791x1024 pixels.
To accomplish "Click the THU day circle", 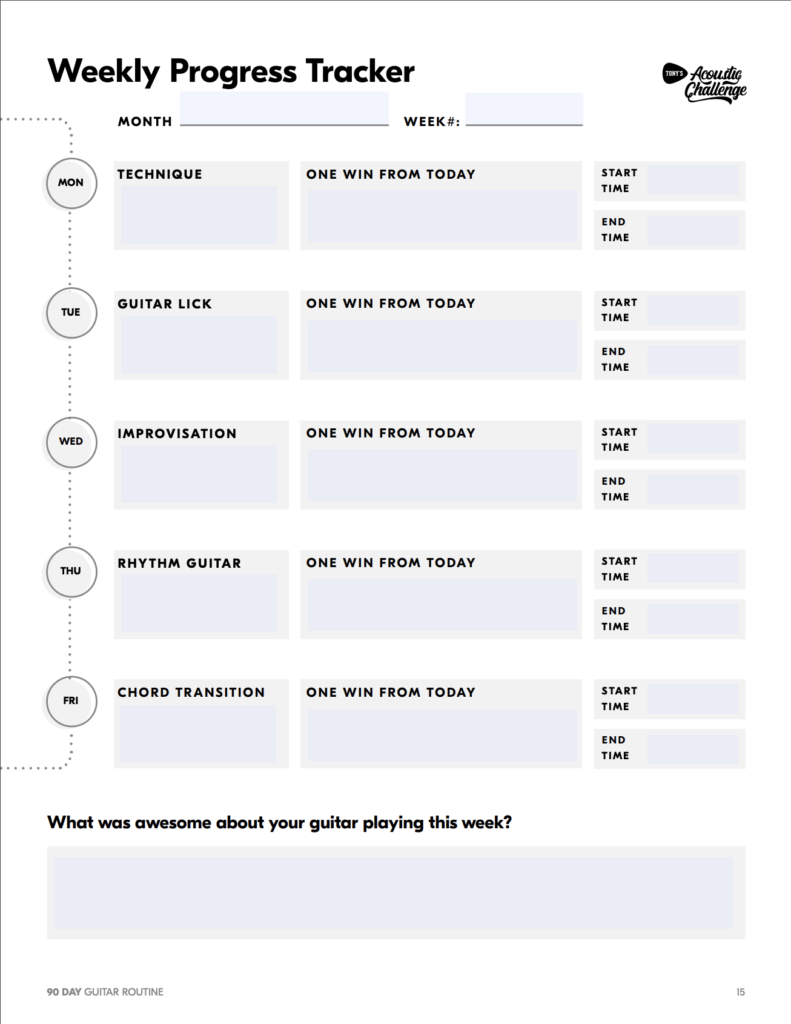I will click(71, 571).
